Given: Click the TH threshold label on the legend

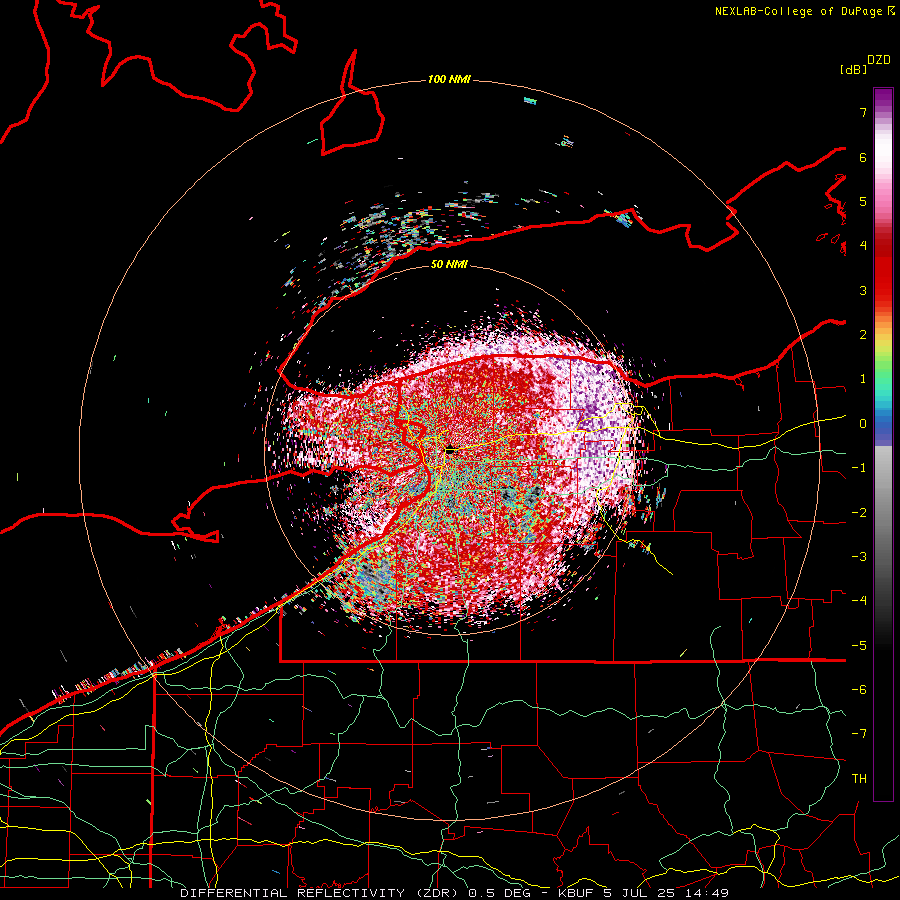Looking at the screenshot, I should 859,779.
